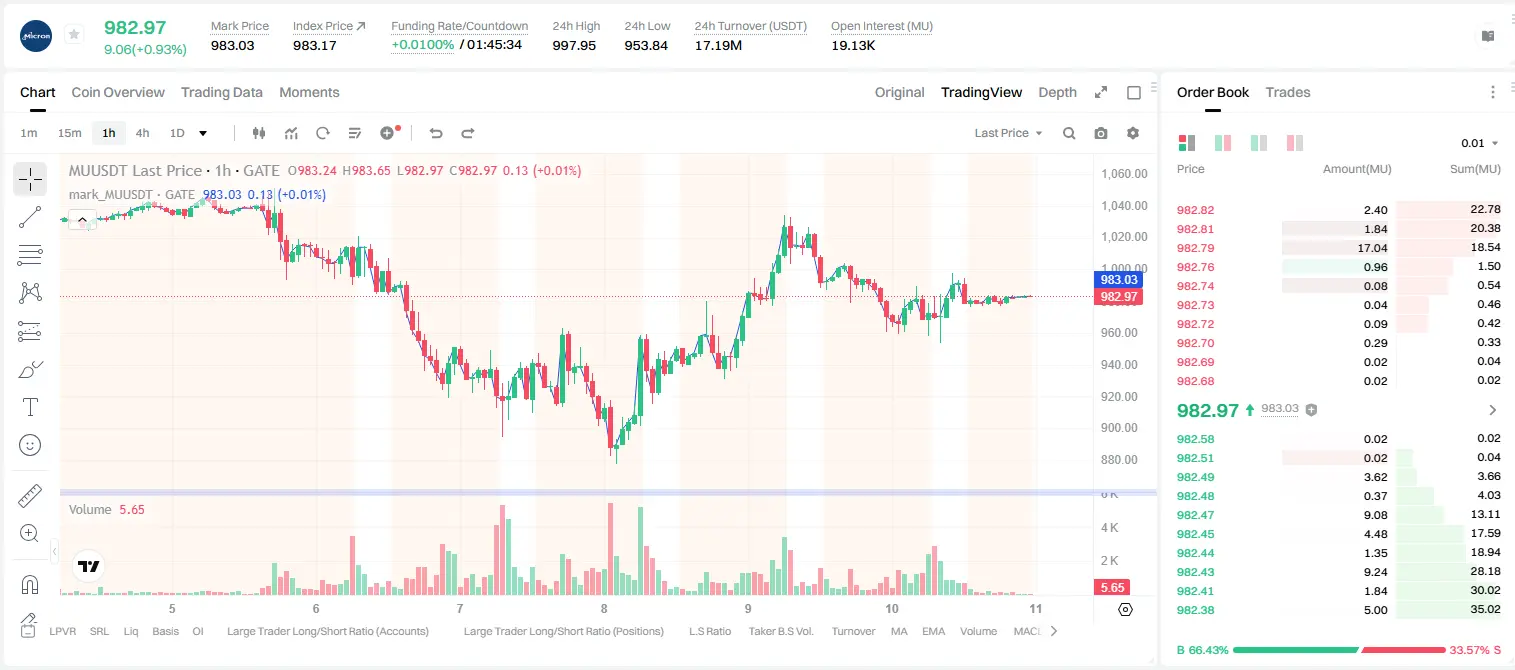Open the emoji sticker tool
1515x670 pixels.
point(30,445)
